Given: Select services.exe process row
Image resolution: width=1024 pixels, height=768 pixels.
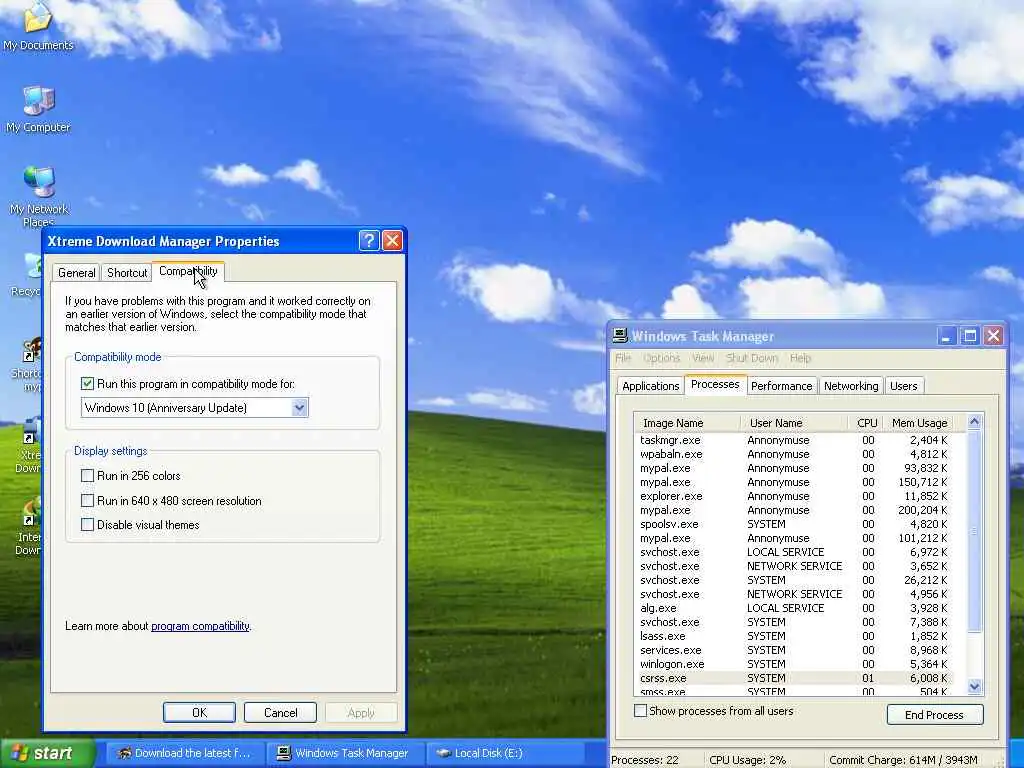Looking at the screenshot, I should point(793,650).
